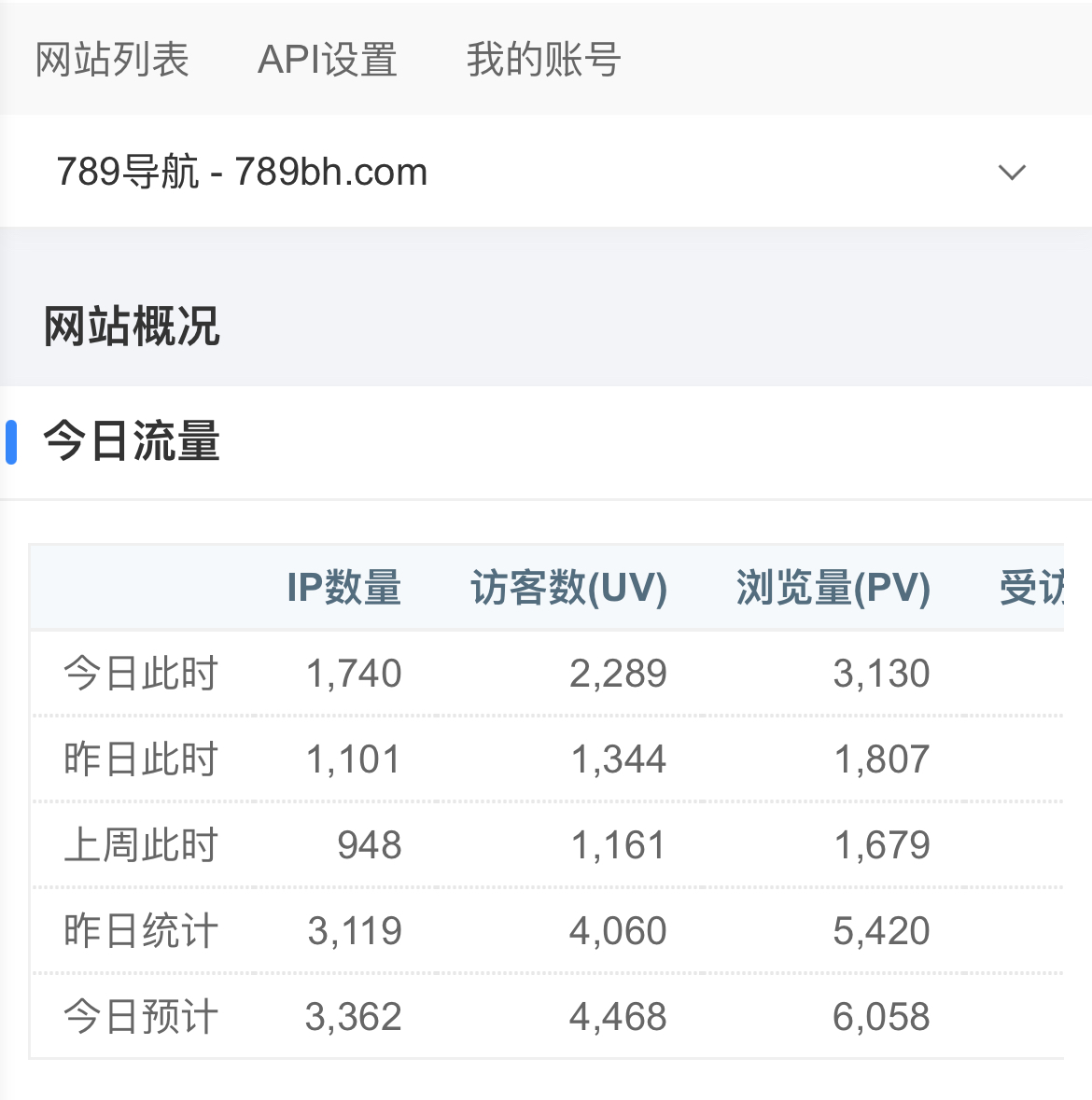The width and height of the screenshot is (1092, 1100).
Task: Click the 浏览量(PV) column header
Action: tap(833, 588)
